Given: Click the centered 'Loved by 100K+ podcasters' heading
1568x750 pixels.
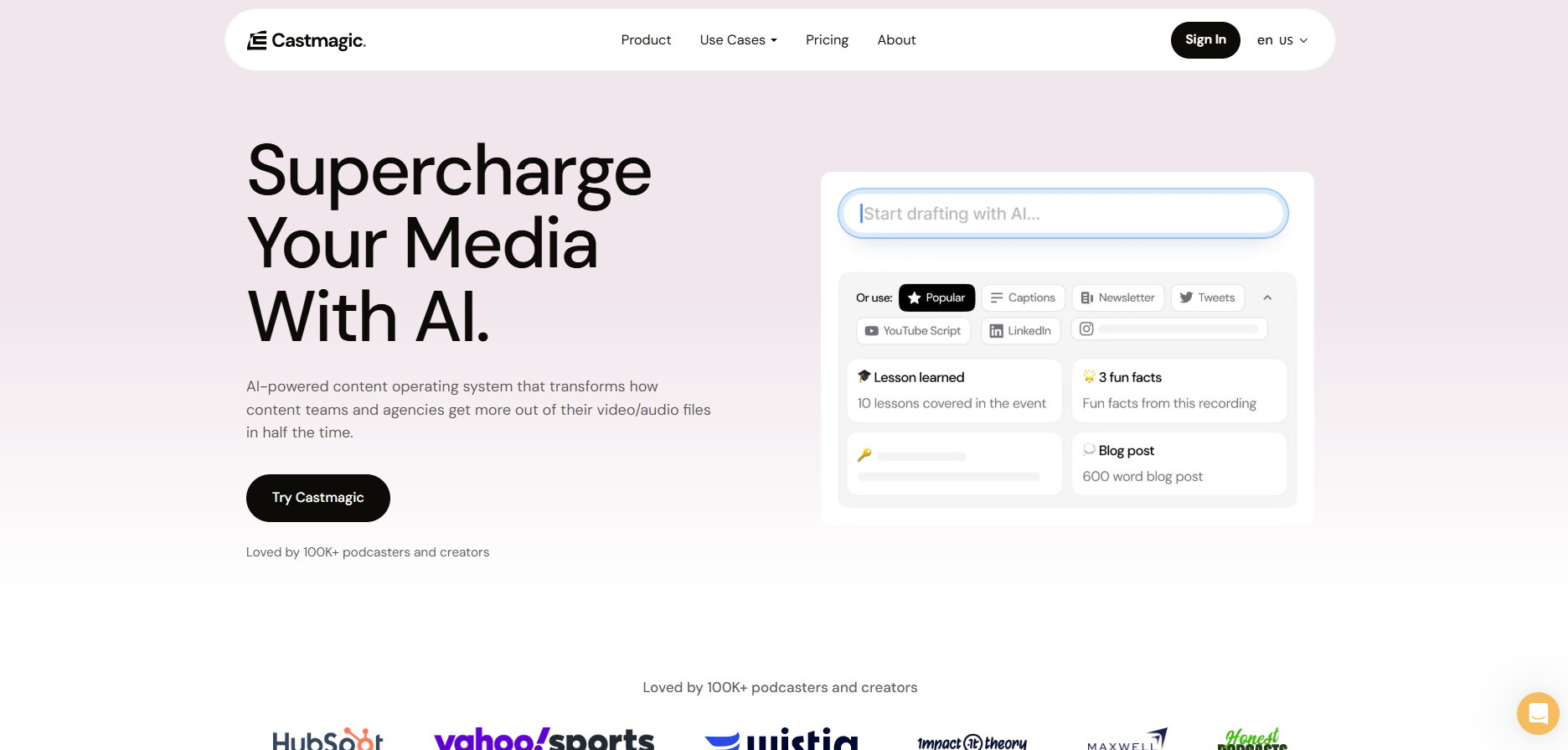Looking at the screenshot, I should point(780,687).
